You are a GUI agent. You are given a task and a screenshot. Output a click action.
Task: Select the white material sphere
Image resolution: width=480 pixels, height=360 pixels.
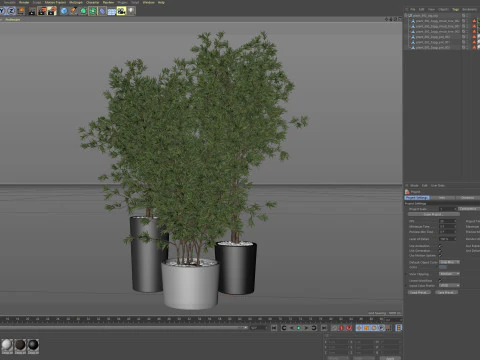(x=7, y=345)
